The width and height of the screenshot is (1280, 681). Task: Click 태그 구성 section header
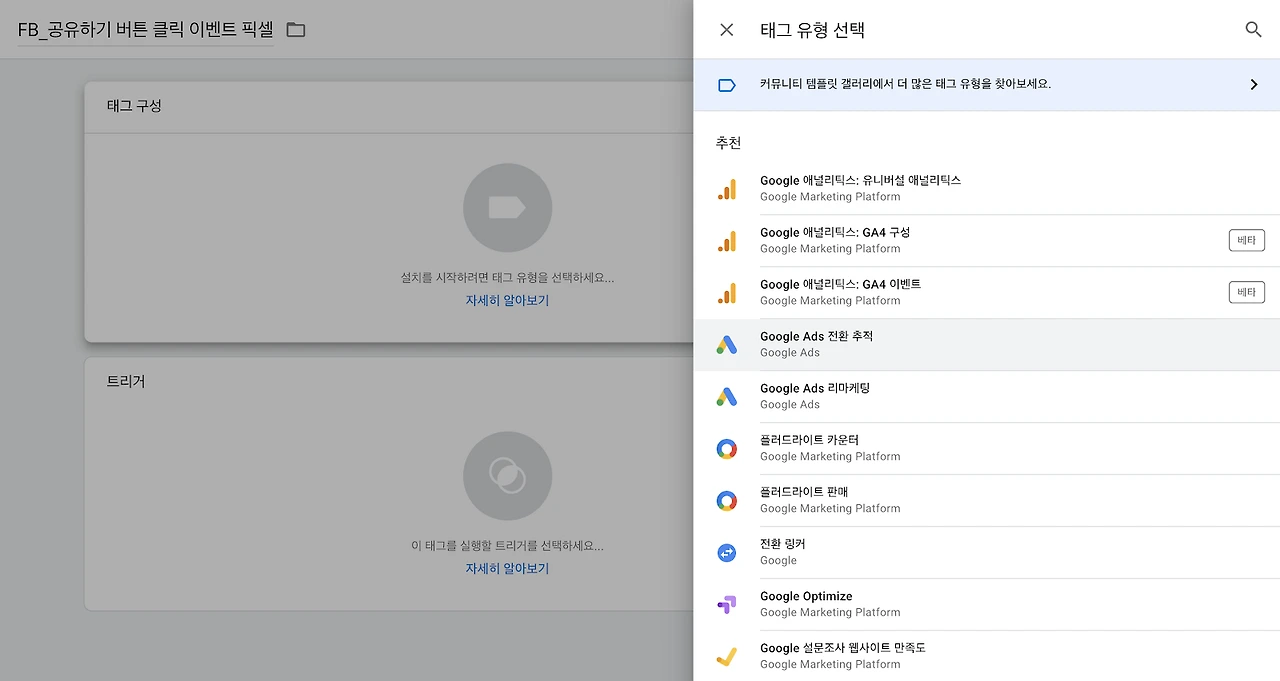coord(134,105)
